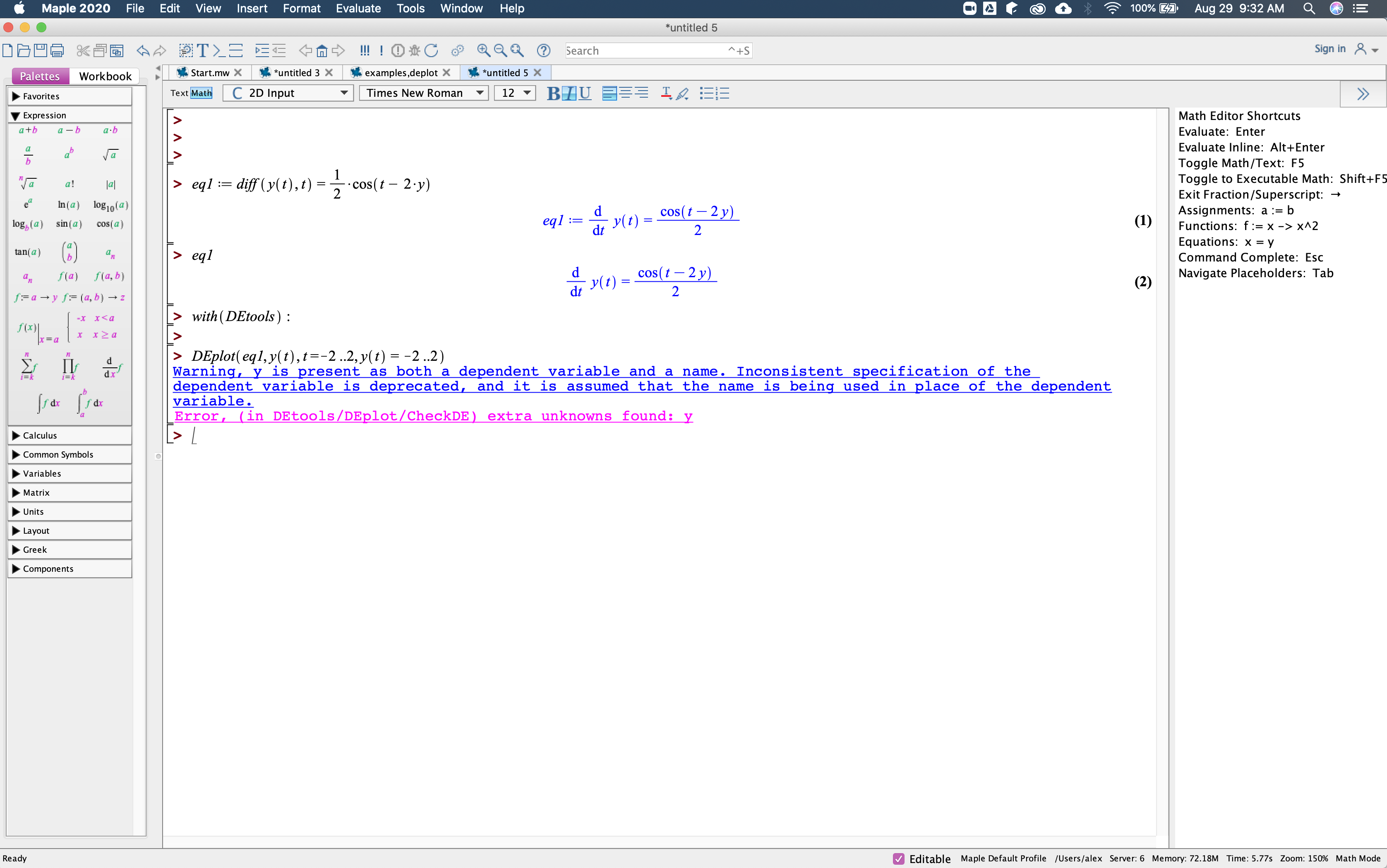Execute entire worksheet with triple exclamation

[x=365, y=50]
